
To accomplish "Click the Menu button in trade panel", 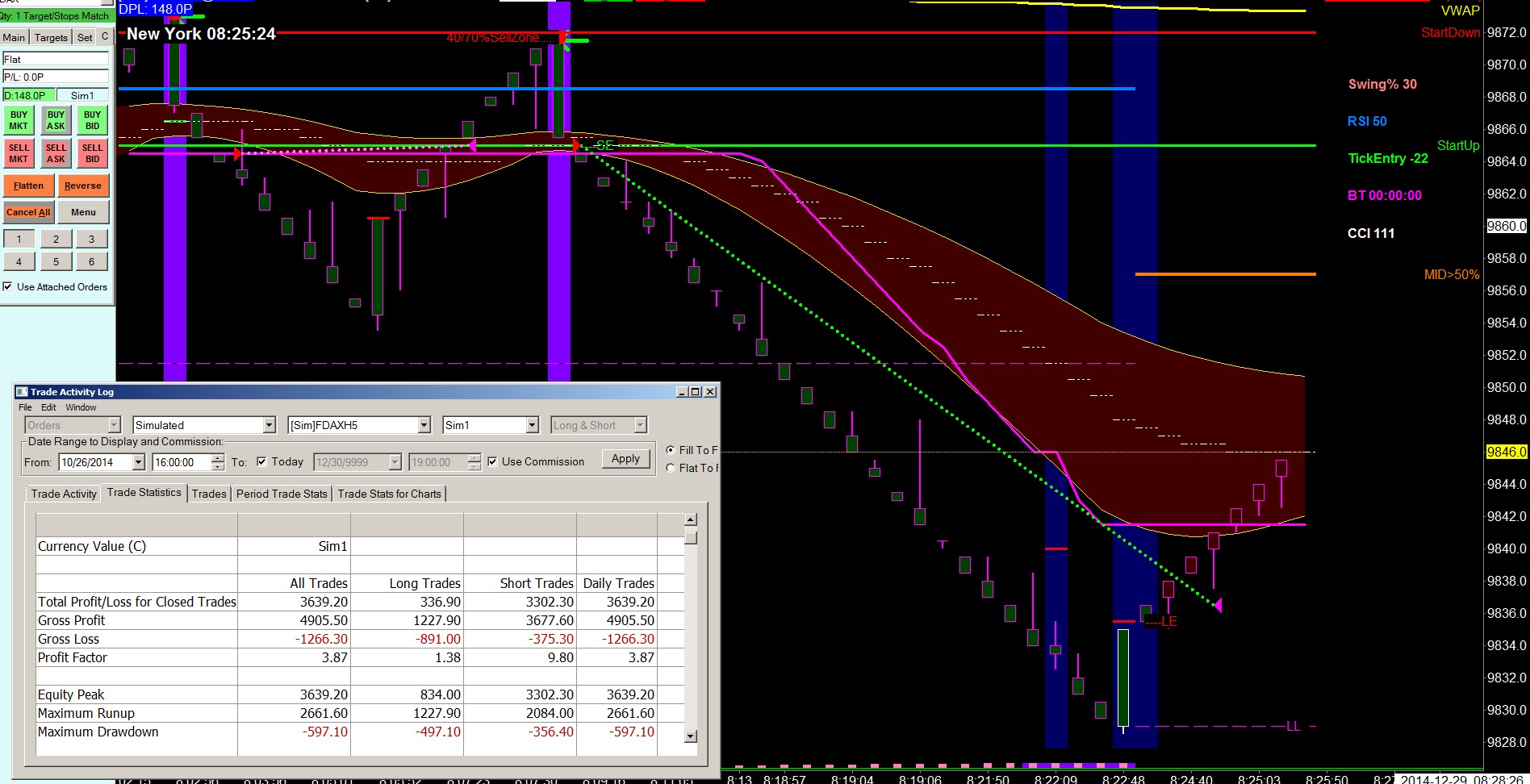I will point(83,212).
